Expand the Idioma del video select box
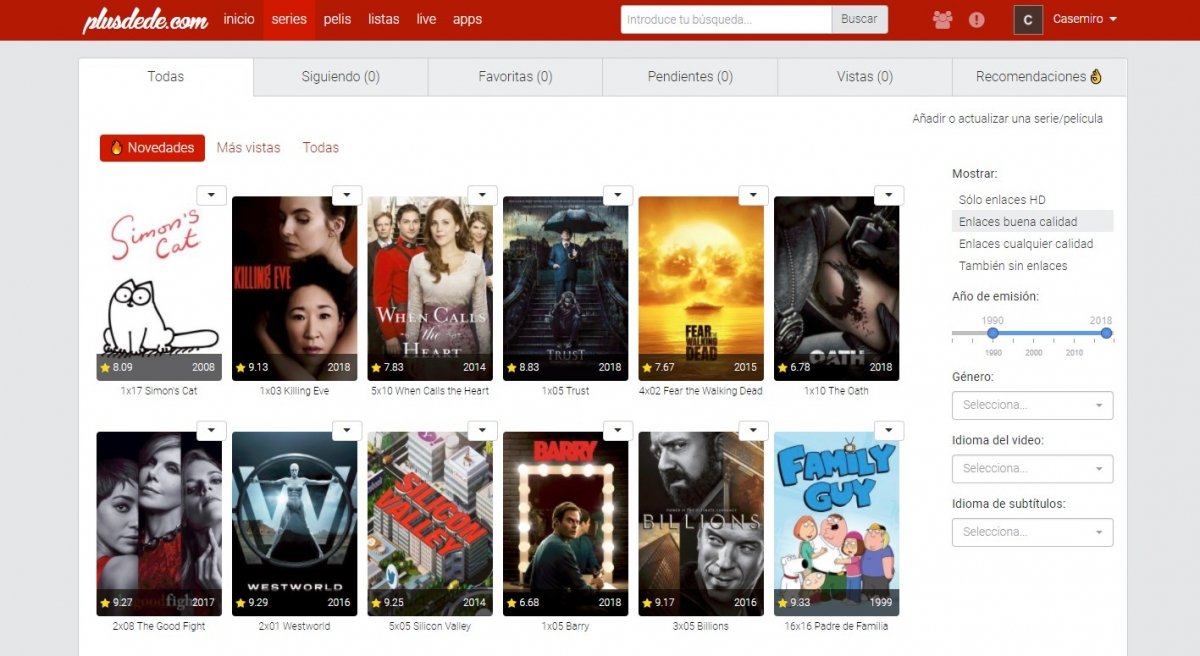 (1032, 468)
